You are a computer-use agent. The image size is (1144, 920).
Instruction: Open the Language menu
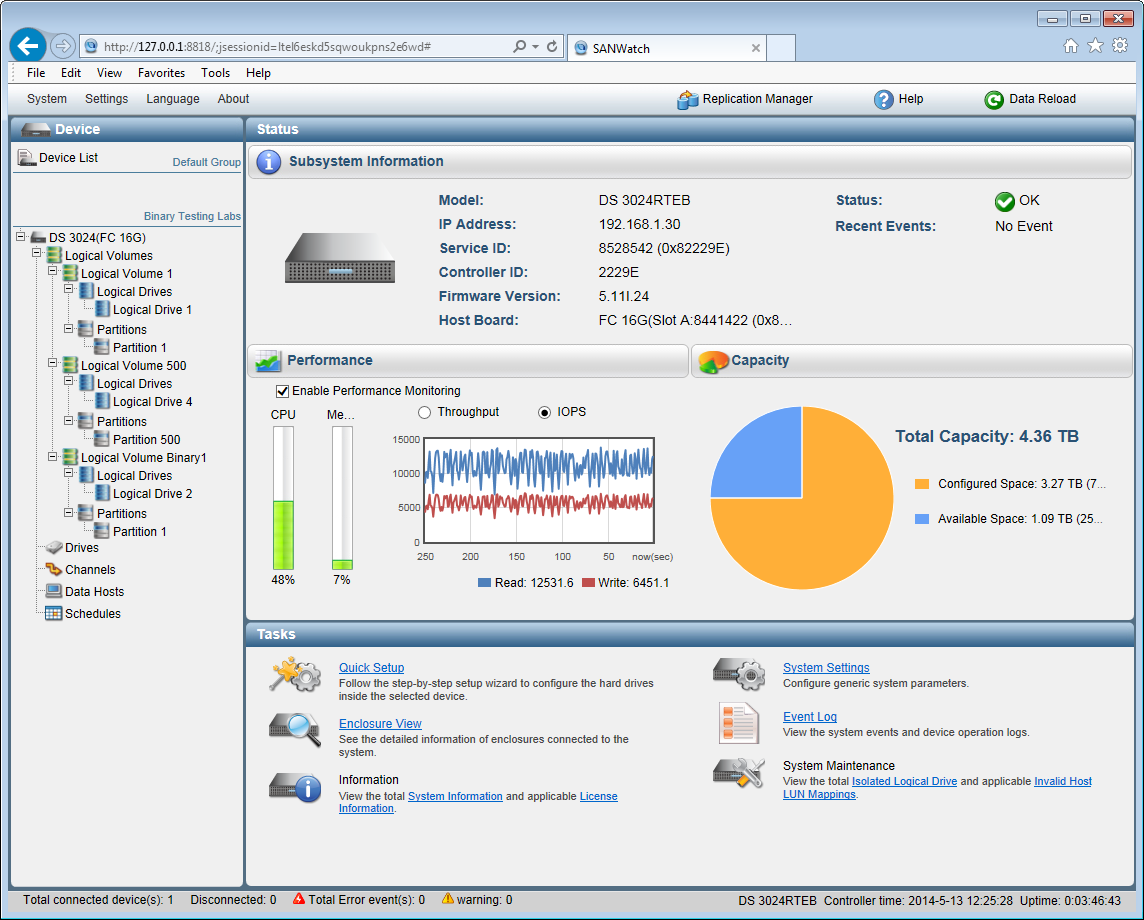172,99
